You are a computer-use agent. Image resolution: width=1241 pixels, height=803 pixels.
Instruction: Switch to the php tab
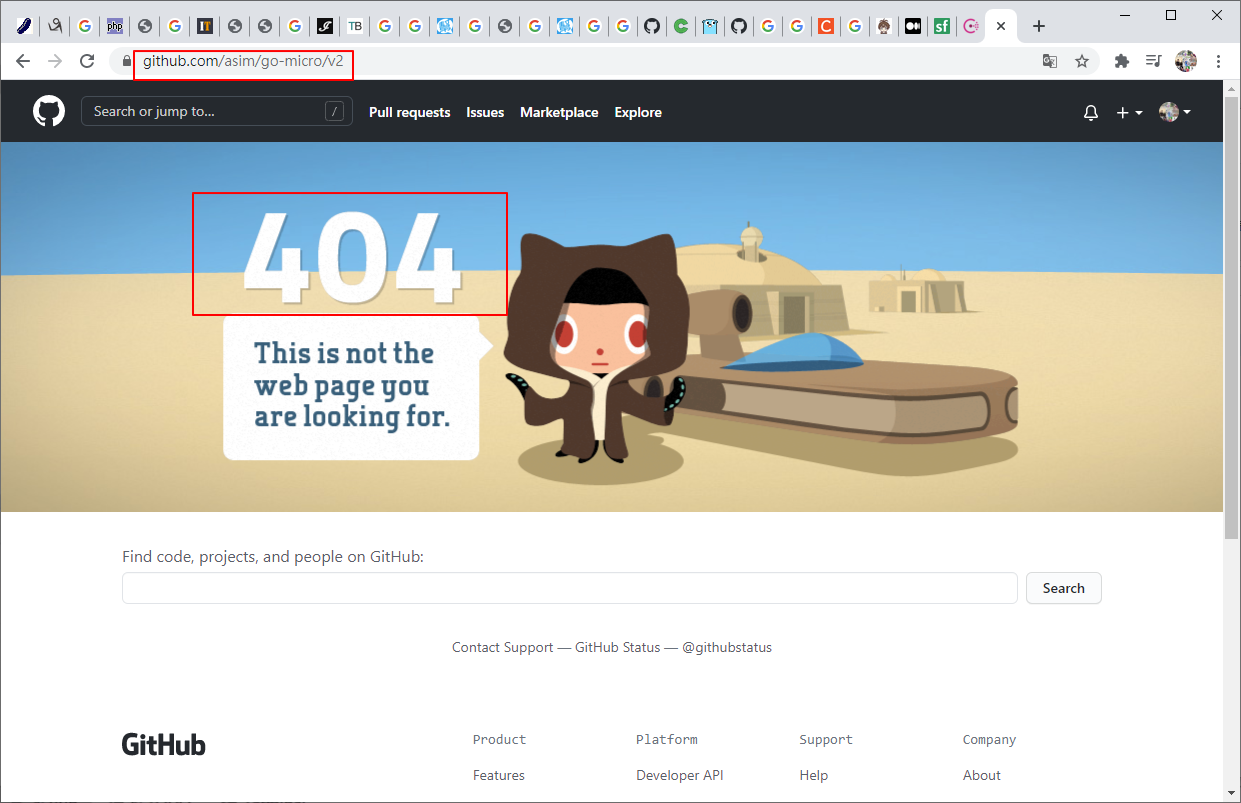116,26
